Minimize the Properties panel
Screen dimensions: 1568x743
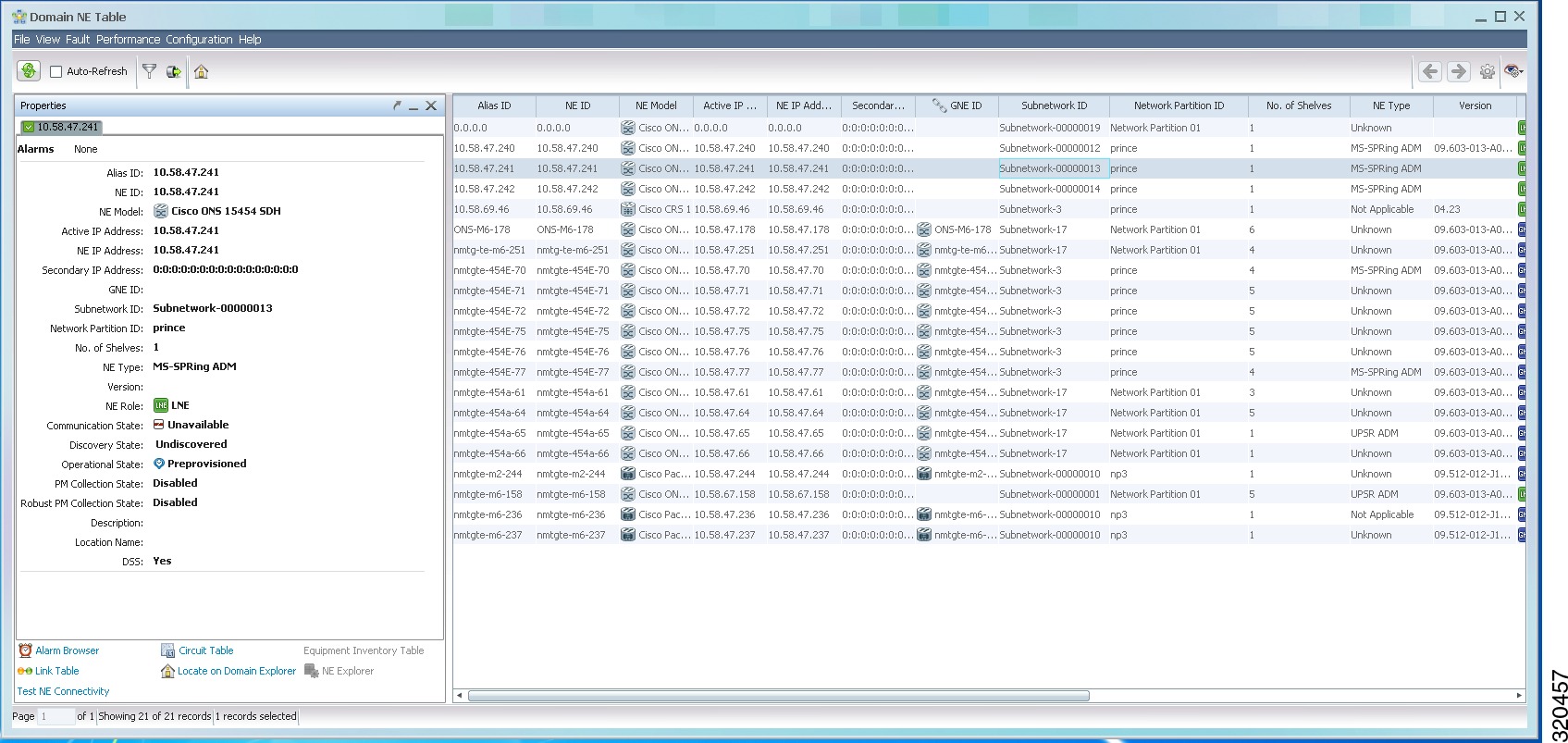coord(414,106)
